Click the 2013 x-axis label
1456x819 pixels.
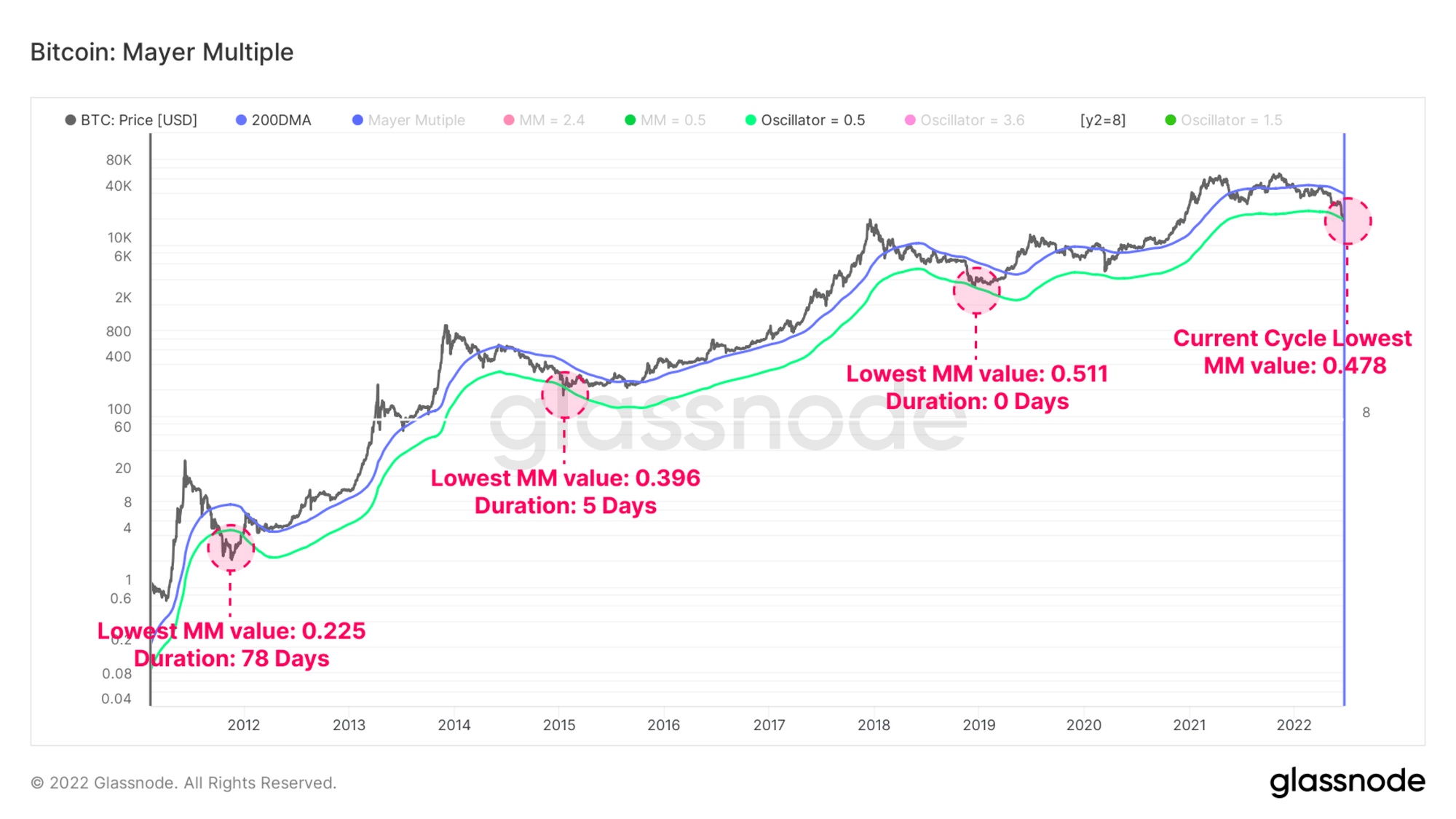349,725
